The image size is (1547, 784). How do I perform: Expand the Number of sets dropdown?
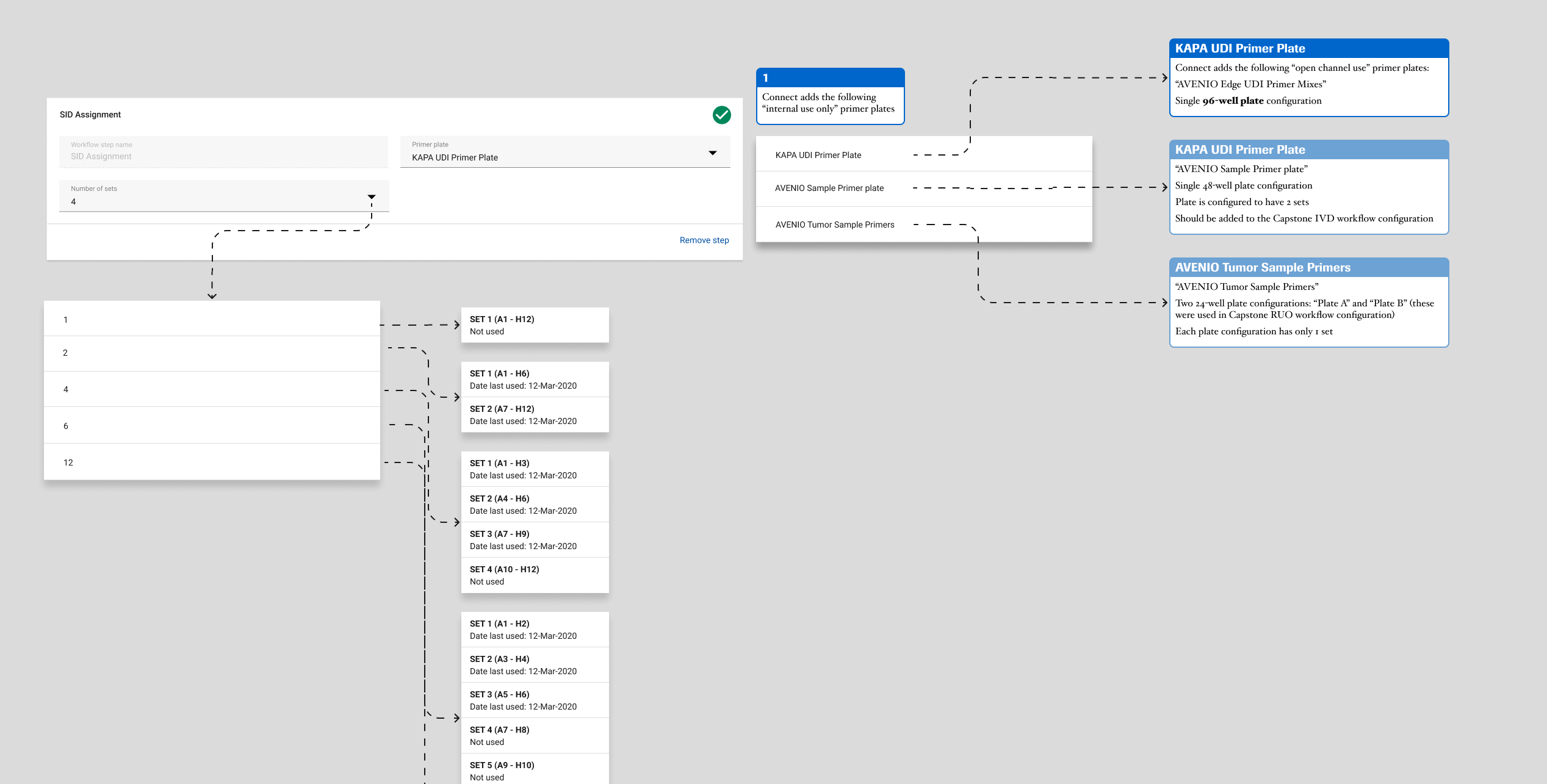coord(372,196)
